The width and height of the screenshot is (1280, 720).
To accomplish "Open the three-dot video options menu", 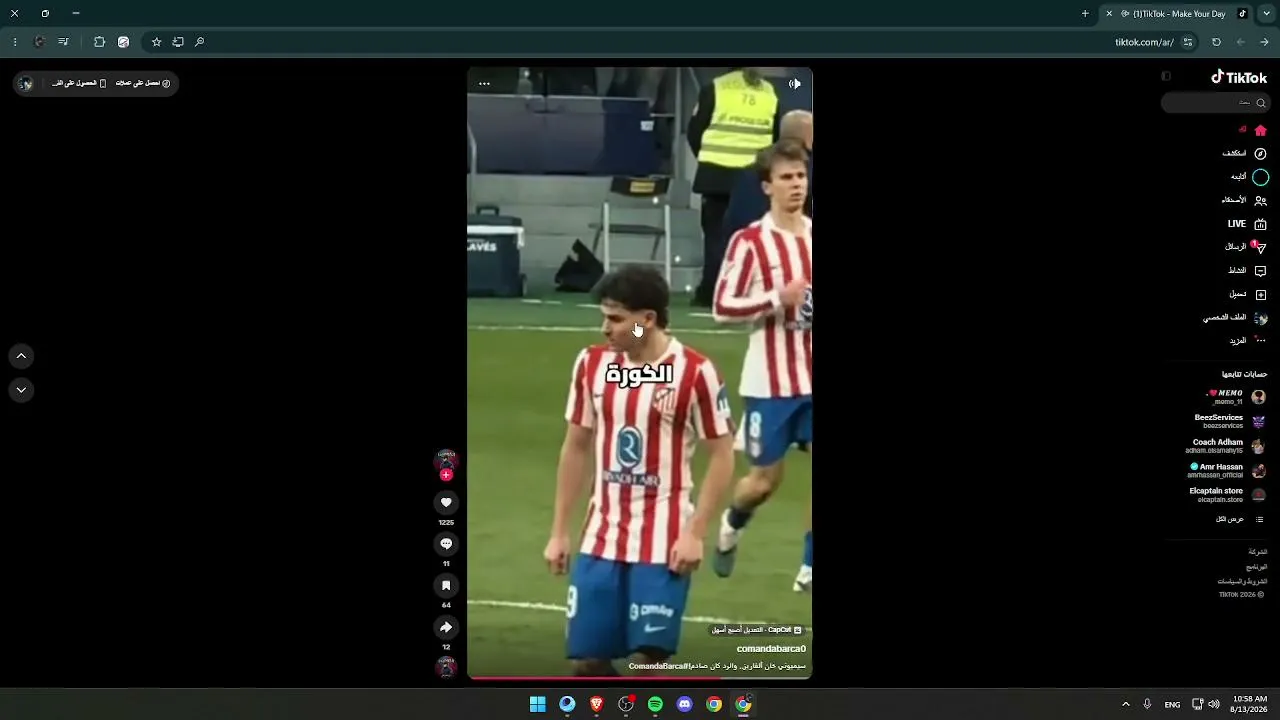I will pyautogui.click(x=484, y=84).
